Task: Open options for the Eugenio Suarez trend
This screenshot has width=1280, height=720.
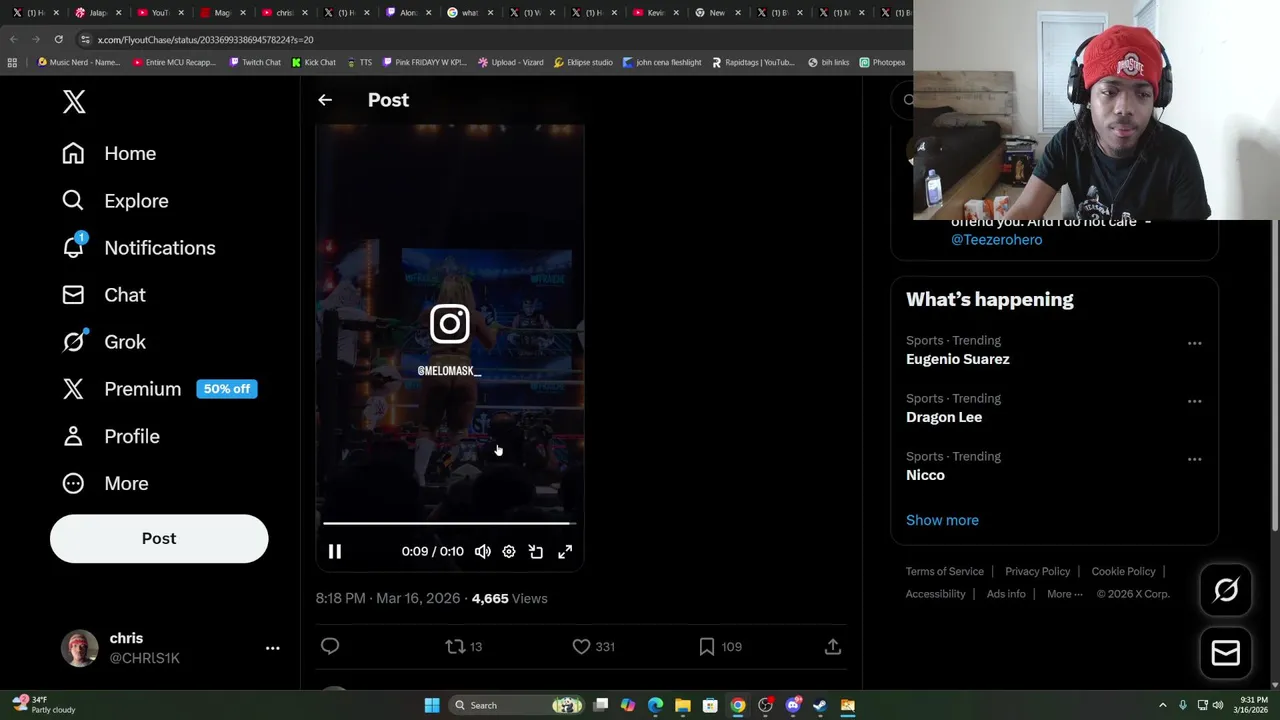Action: click(x=1194, y=343)
